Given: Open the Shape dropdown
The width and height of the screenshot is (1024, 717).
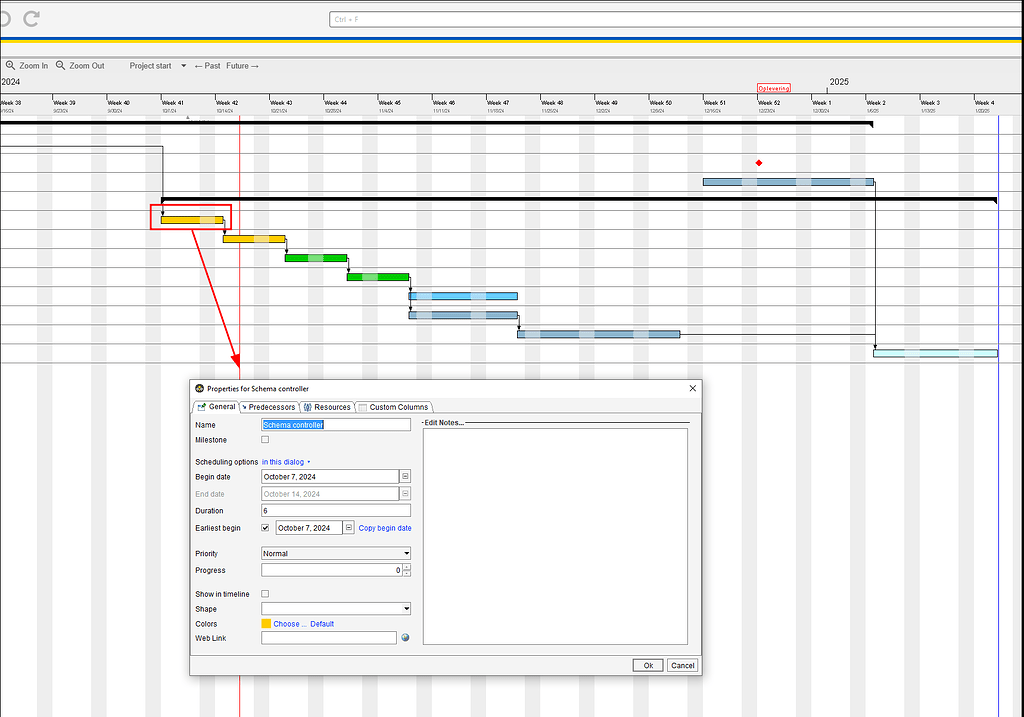Looking at the screenshot, I should [407, 609].
